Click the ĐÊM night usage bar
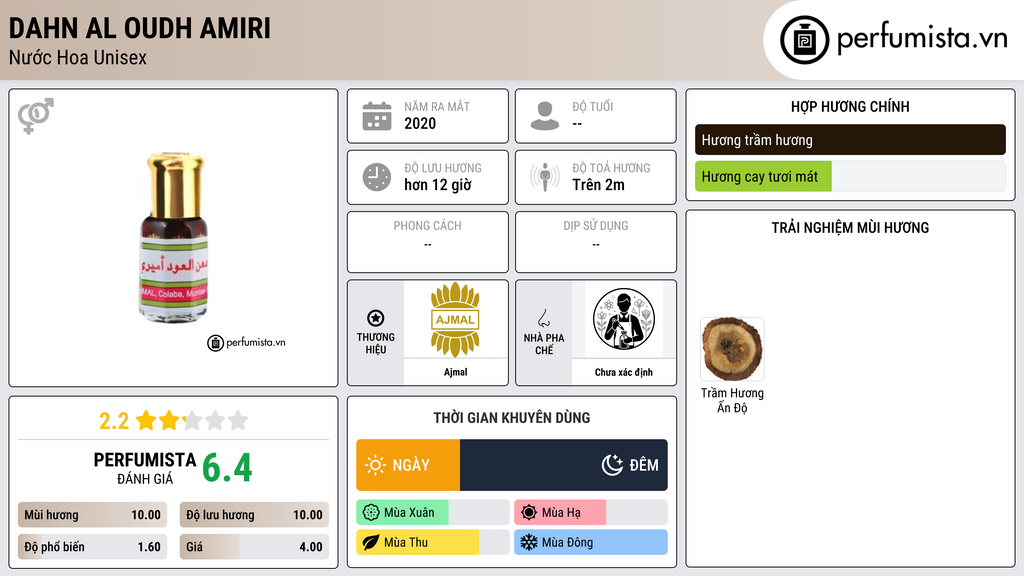 point(564,465)
